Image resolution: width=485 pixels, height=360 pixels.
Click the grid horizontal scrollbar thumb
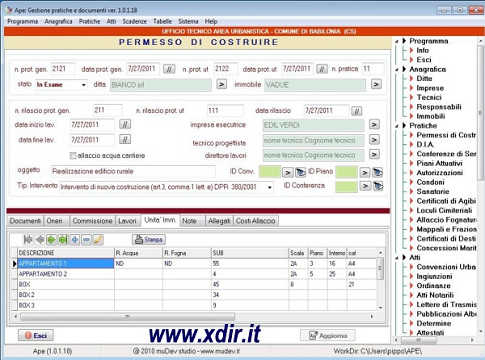coord(127,316)
